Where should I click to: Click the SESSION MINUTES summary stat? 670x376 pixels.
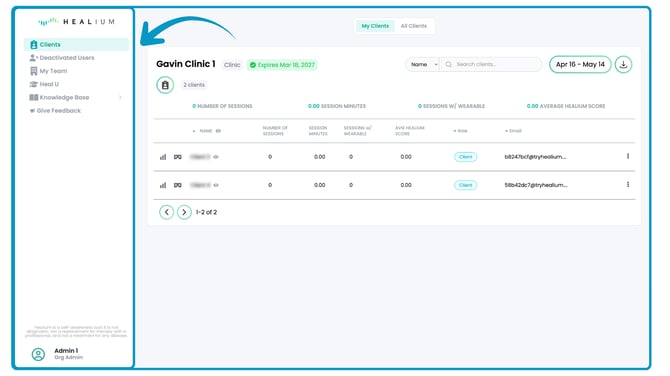coord(337,106)
